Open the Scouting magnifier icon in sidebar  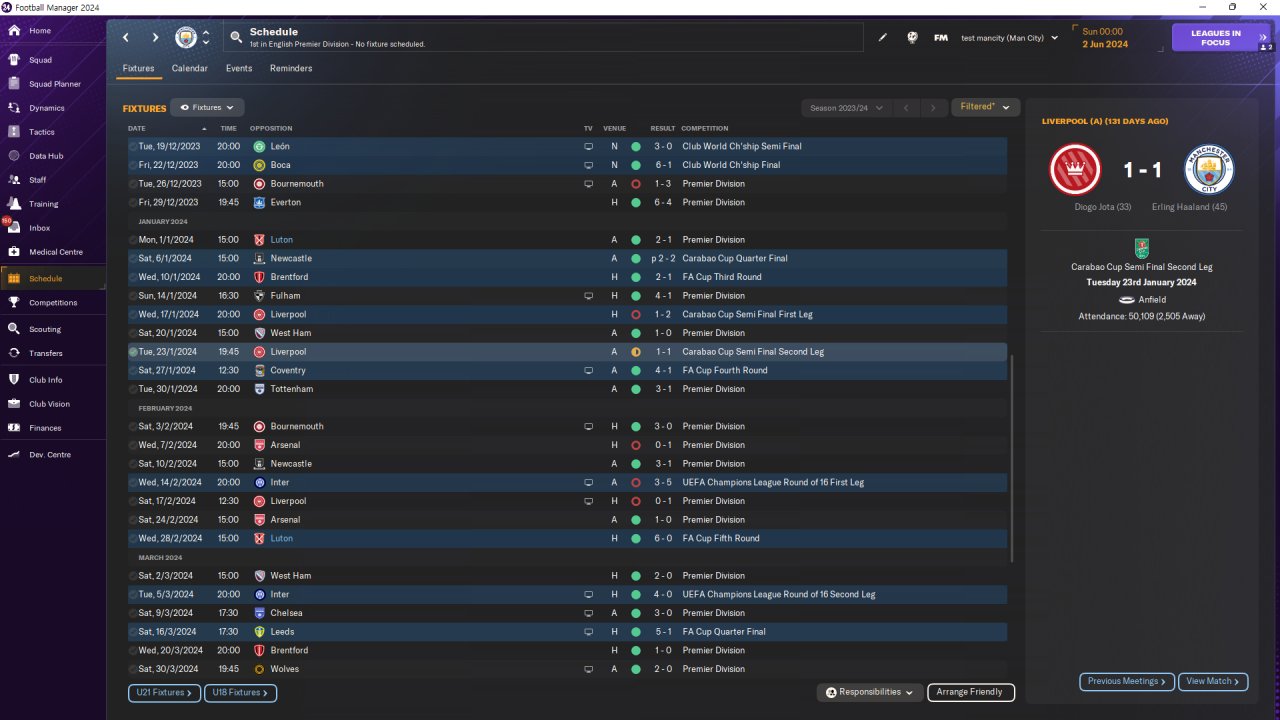click(14, 329)
